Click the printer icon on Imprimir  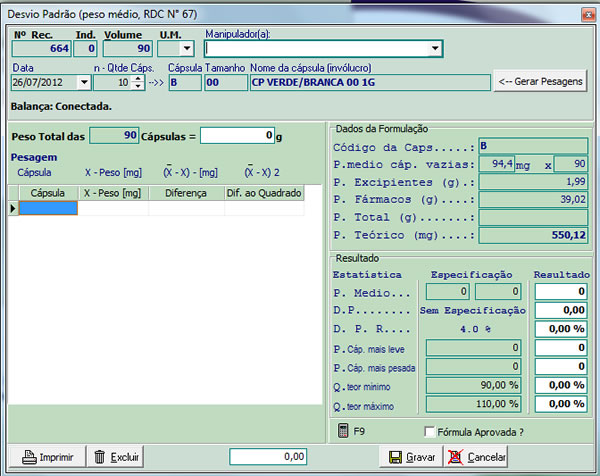[x=29, y=457]
